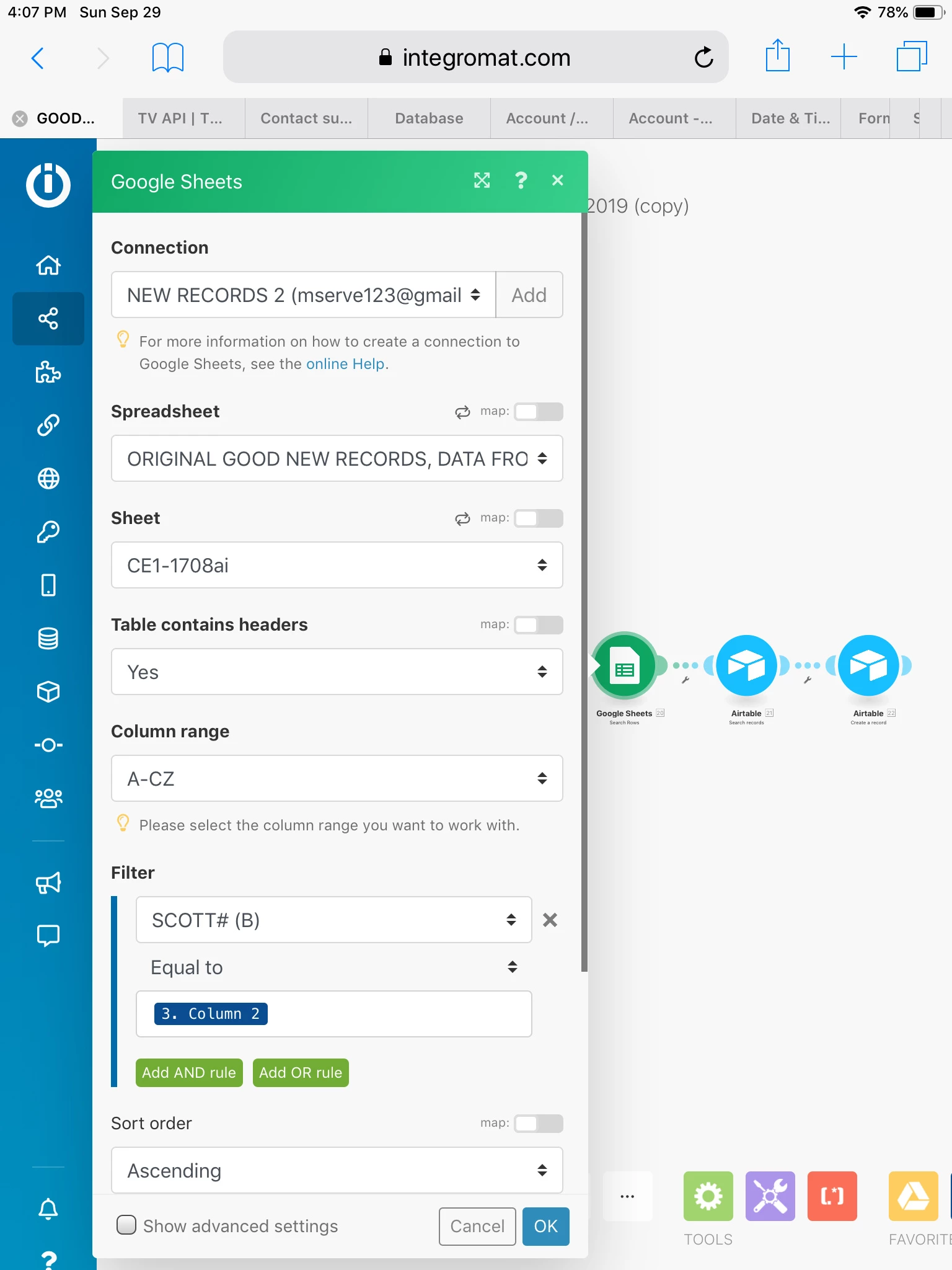Screen dimensions: 952x1270
Task: Open the purple flow control tools icon
Action: 770,1196
